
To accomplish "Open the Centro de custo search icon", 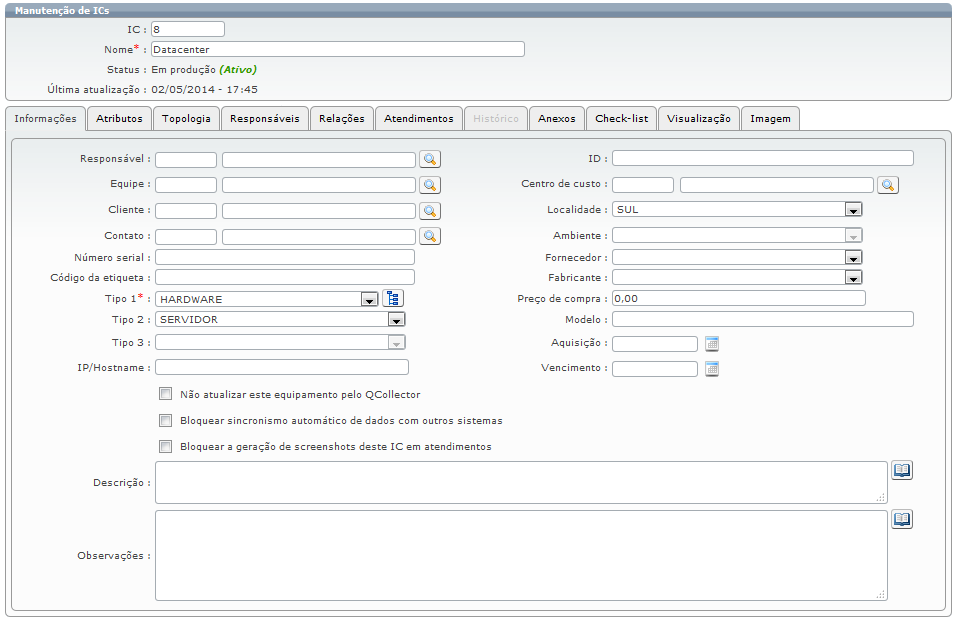I will point(888,185).
